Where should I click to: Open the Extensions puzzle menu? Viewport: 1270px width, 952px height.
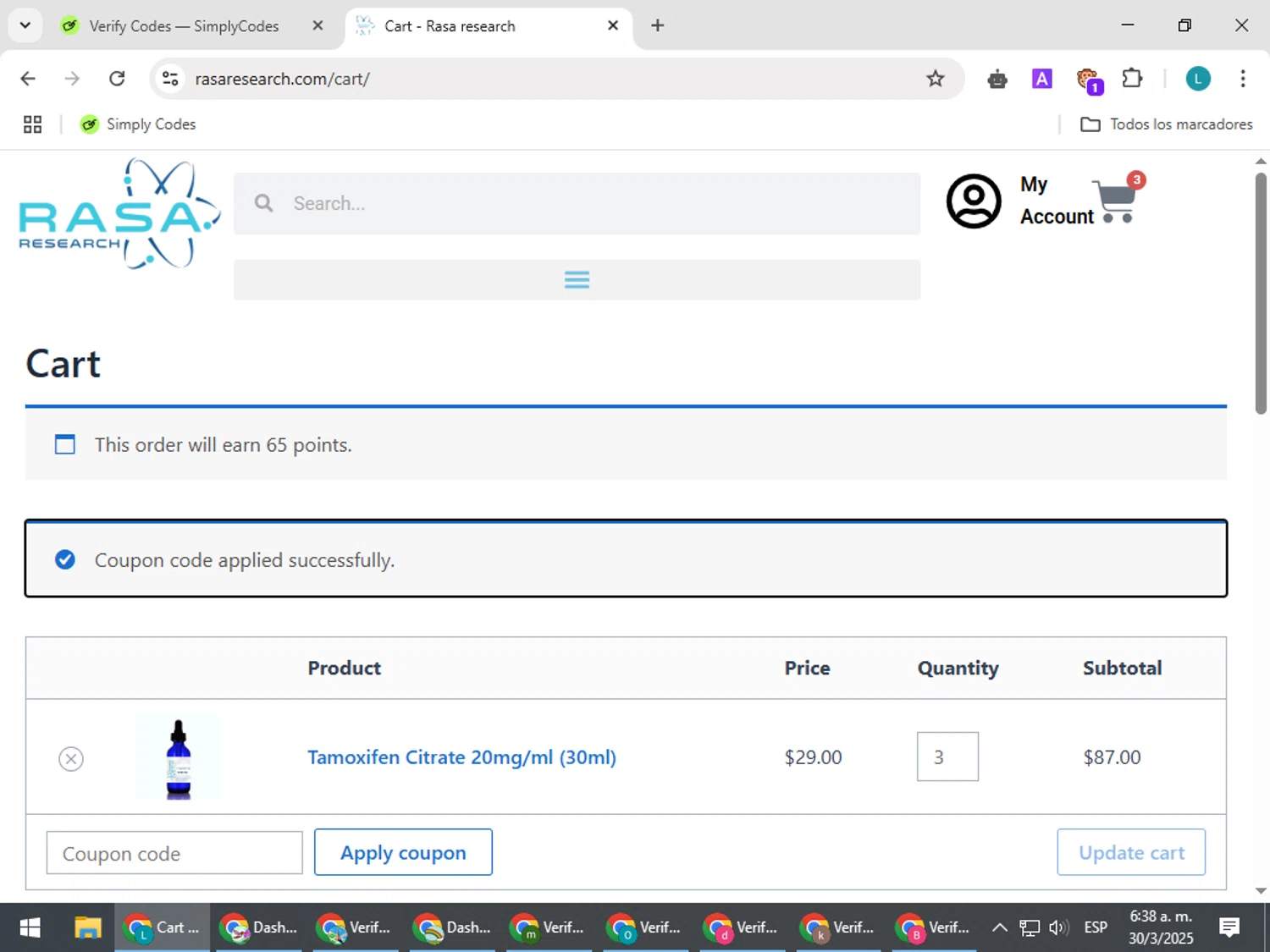pos(1132,79)
